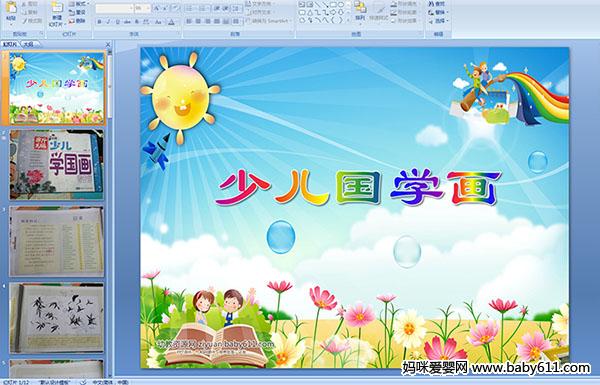Toggle Strikethrough formatting
The width and height of the screenshot is (600, 385).
point(127,22)
